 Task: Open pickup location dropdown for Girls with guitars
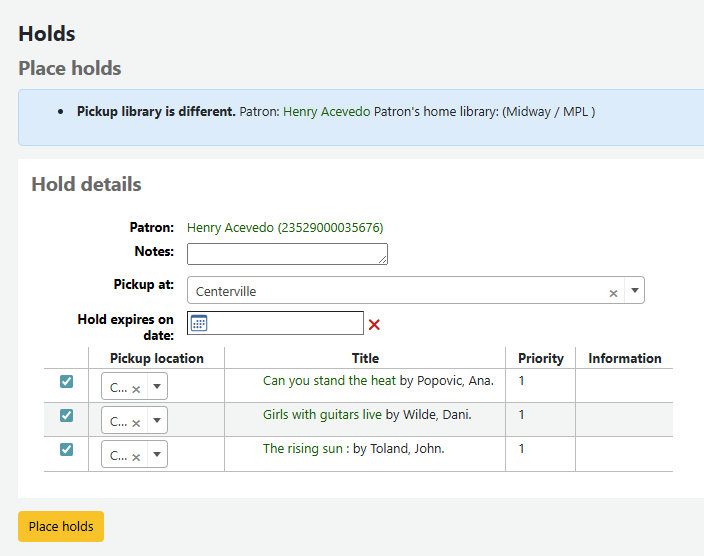pos(157,421)
